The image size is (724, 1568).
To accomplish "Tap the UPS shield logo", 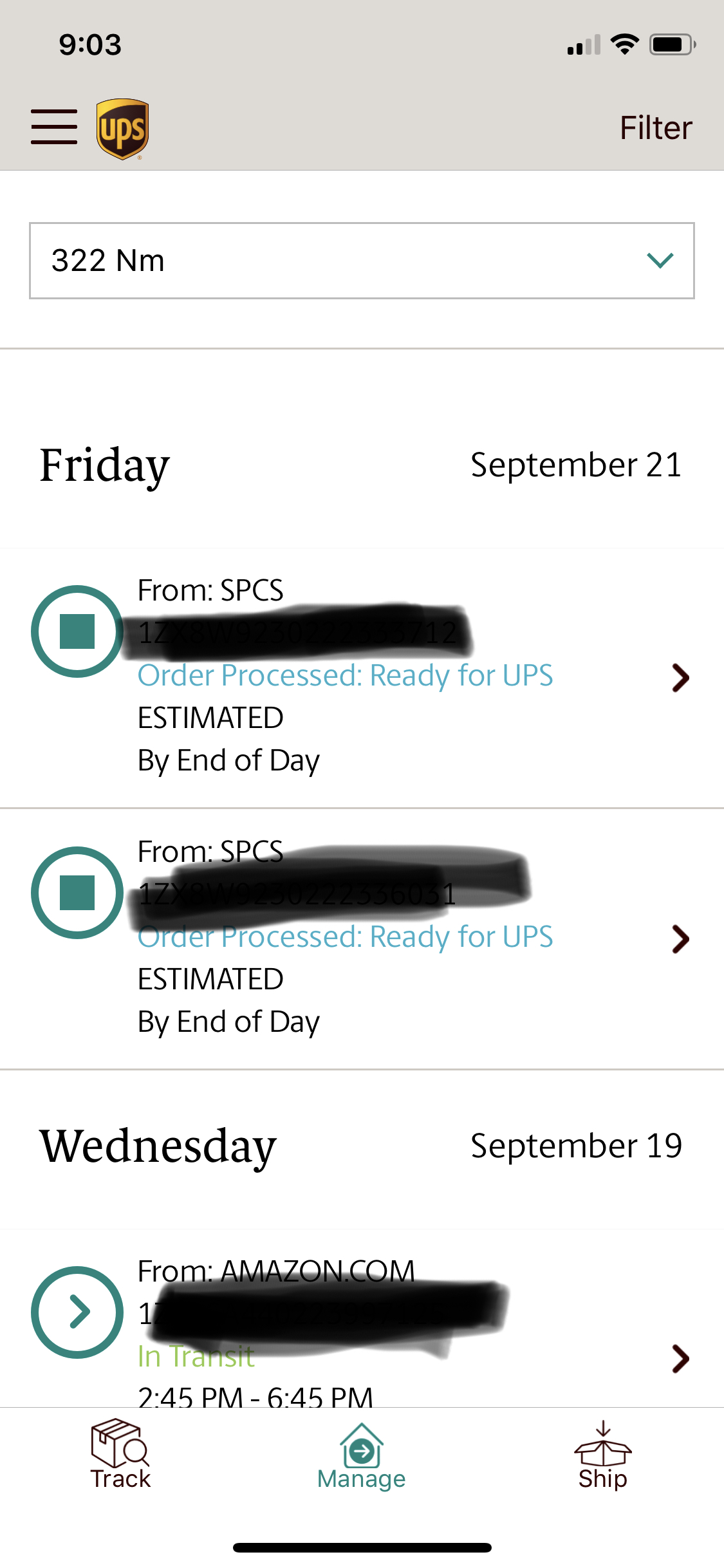I will click(x=122, y=129).
